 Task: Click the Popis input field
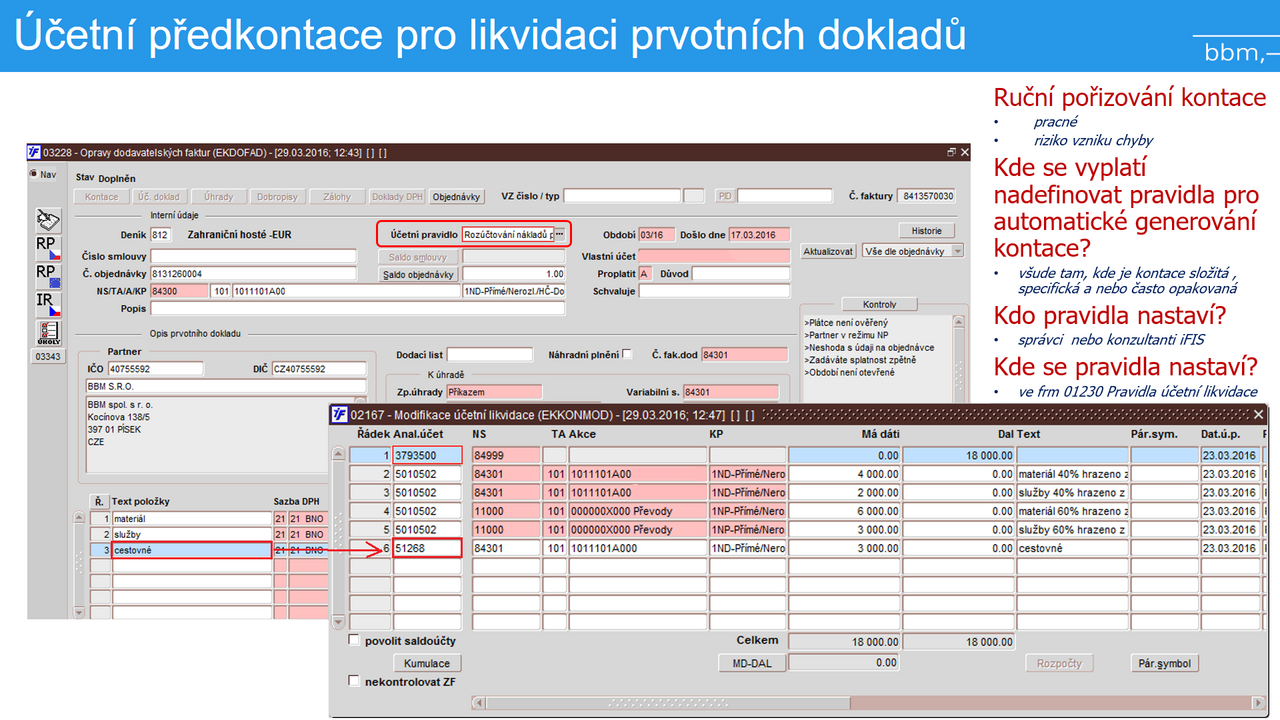coord(357,308)
